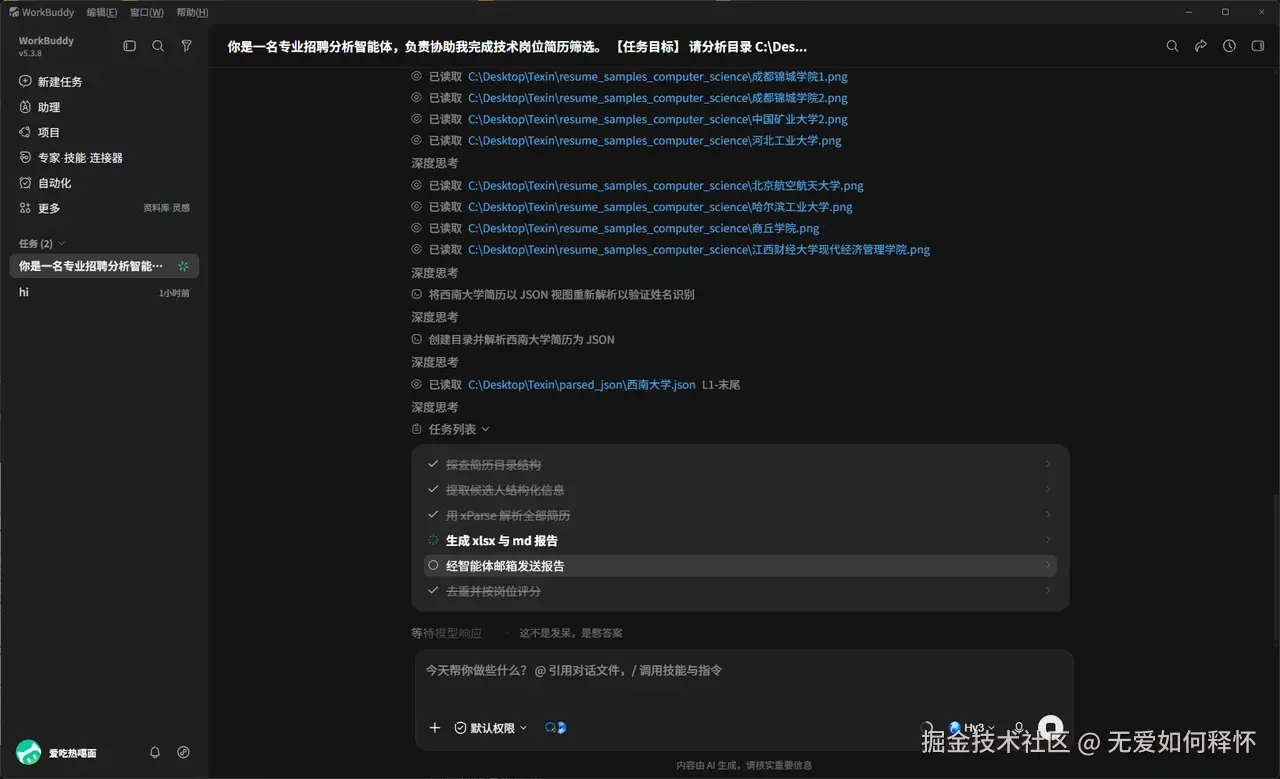Image resolution: width=1280 pixels, height=779 pixels.
Task: Click the checkmark of 探查简历目录结构
Action: click(433, 464)
